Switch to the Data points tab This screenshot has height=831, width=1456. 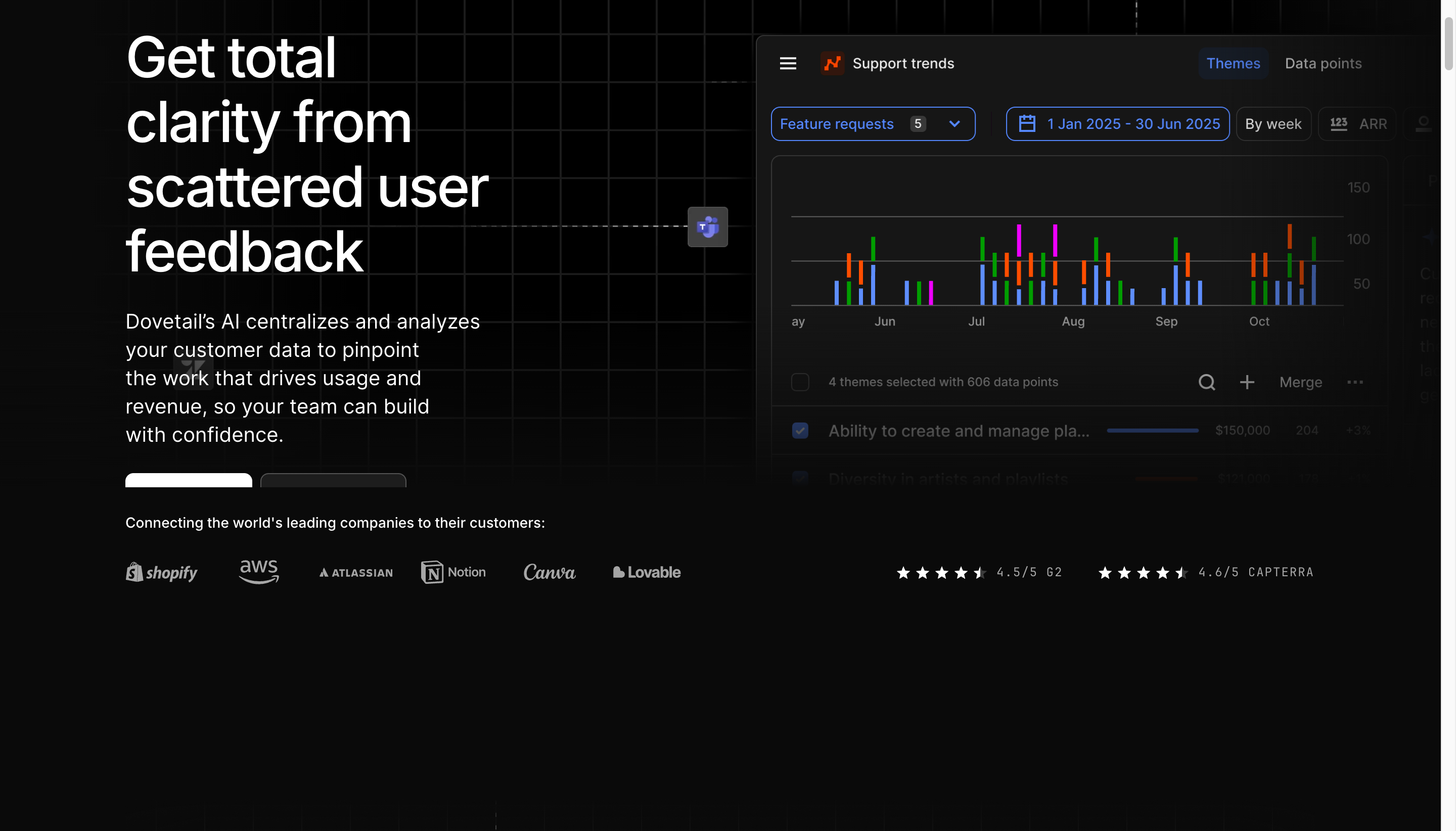coord(1323,63)
